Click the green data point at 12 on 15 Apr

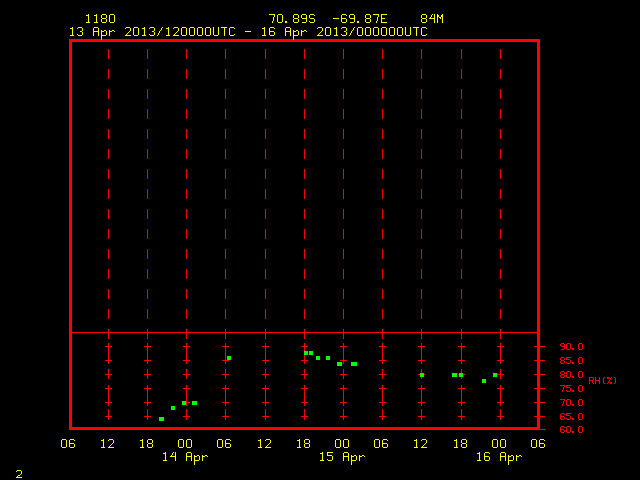[422, 375]
